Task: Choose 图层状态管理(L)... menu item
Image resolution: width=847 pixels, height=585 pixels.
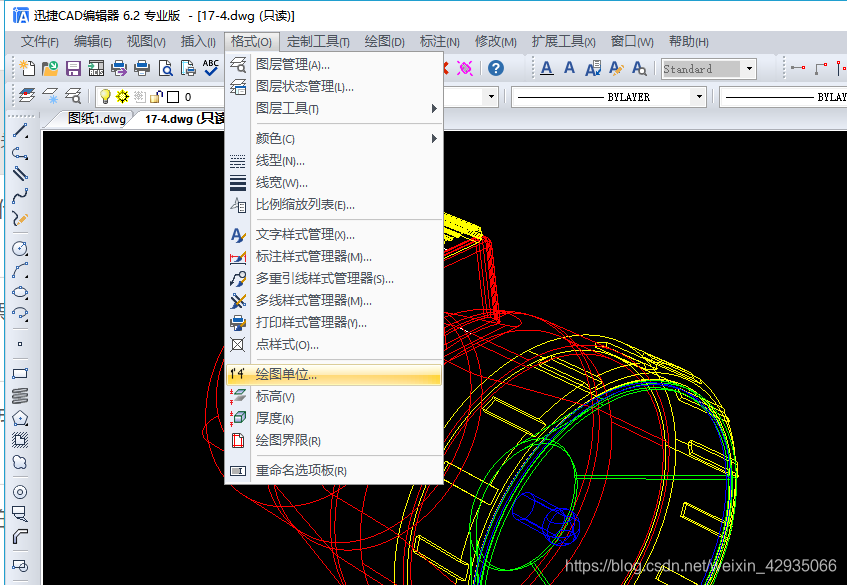Action: (334, 86)
